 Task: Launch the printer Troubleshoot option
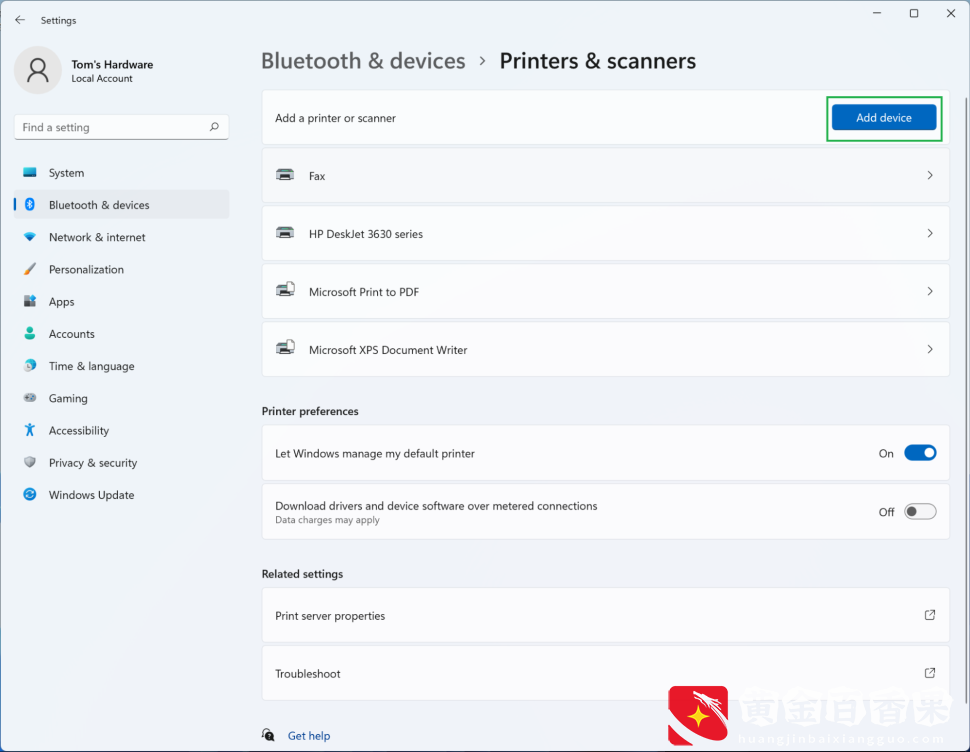click(x=605, y=673)
